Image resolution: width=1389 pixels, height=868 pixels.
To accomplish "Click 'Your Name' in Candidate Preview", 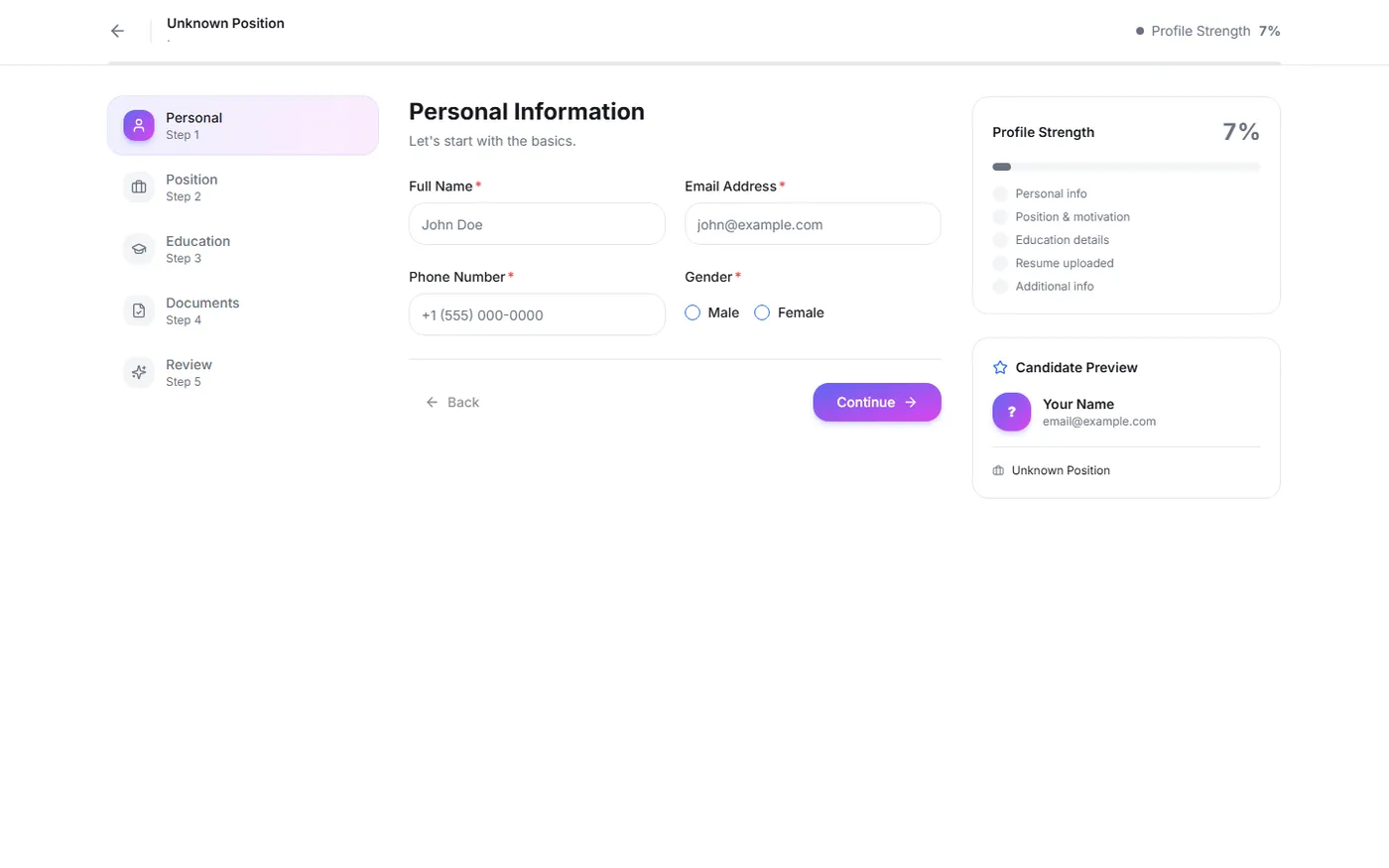I will pyautogui.click(x=1078, y=404).
